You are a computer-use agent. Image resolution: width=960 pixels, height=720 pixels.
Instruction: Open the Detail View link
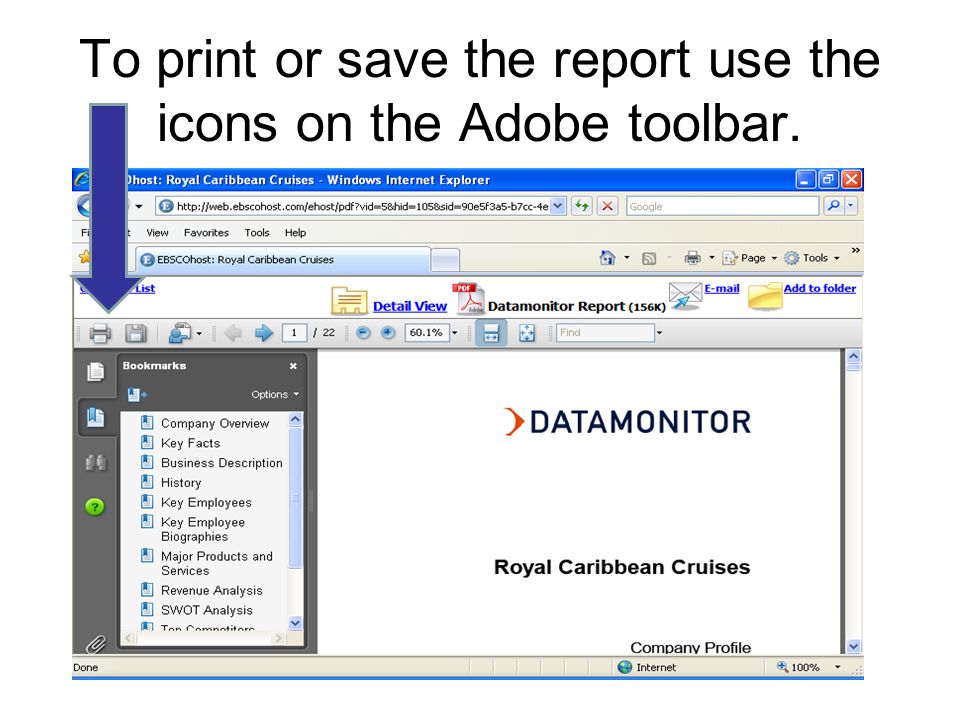point(410,306)
